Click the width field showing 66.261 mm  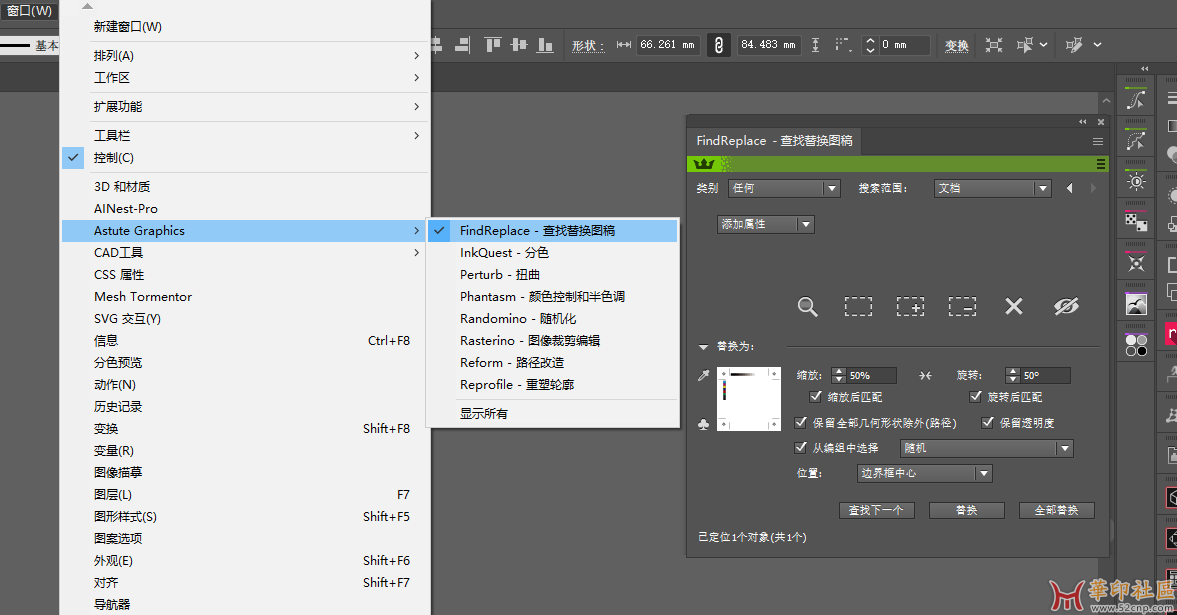coord(668,45)
